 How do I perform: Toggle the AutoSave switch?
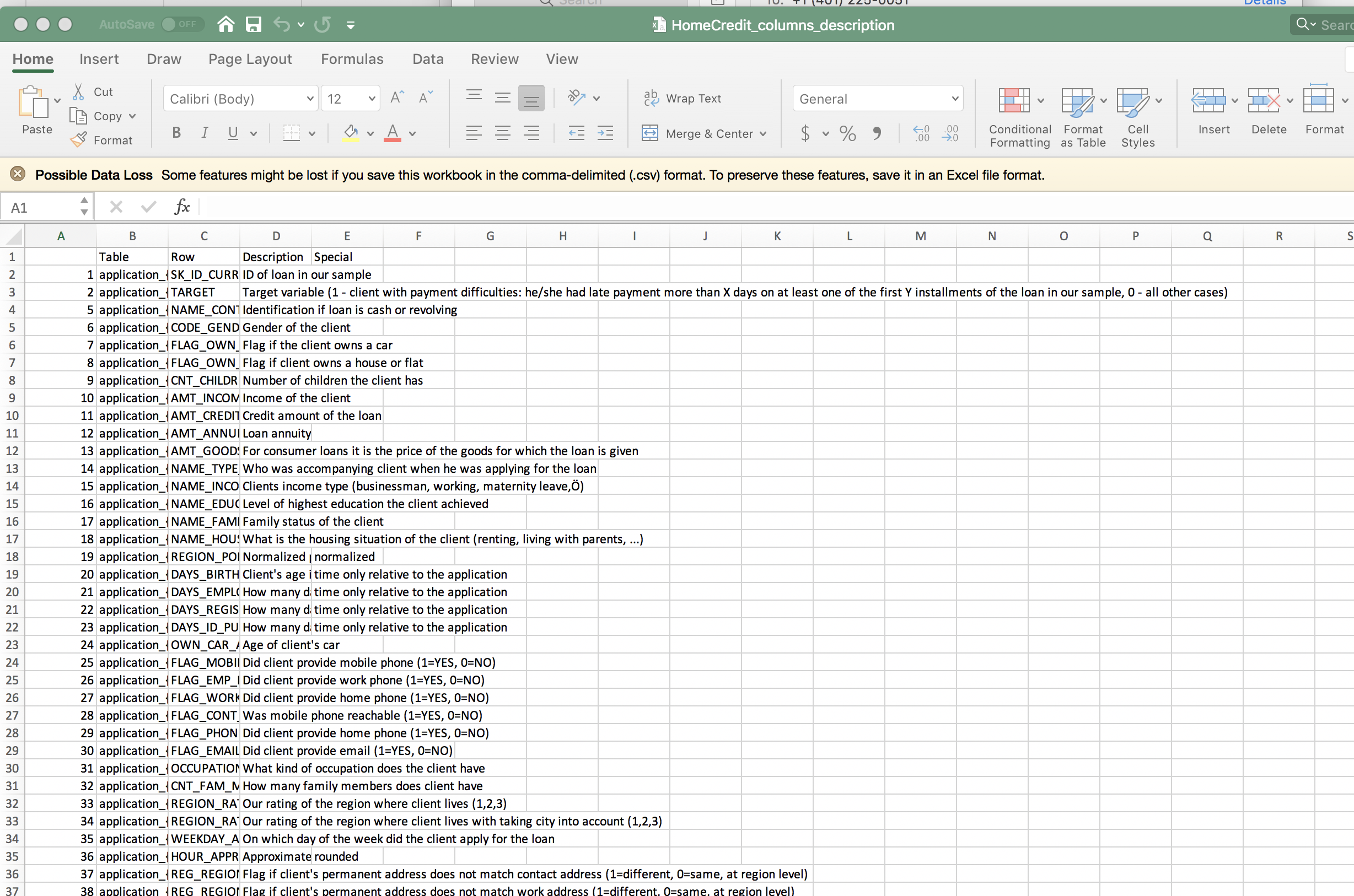click(x=182, y=25)
